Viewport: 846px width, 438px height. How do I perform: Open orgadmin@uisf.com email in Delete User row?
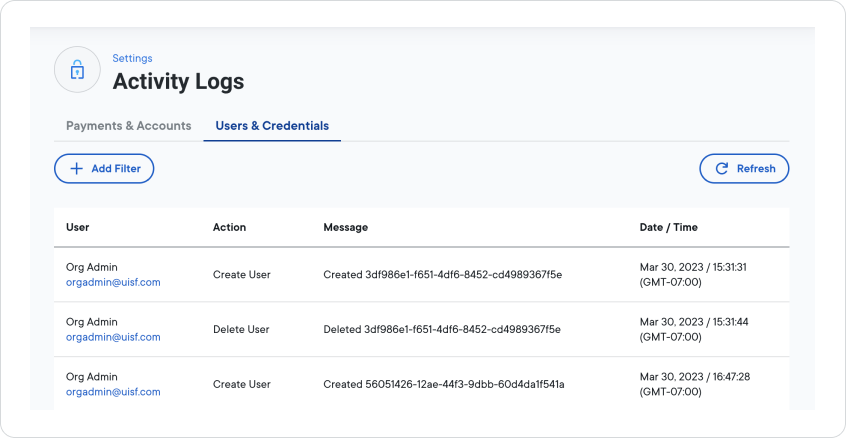[x=113, y=337]
